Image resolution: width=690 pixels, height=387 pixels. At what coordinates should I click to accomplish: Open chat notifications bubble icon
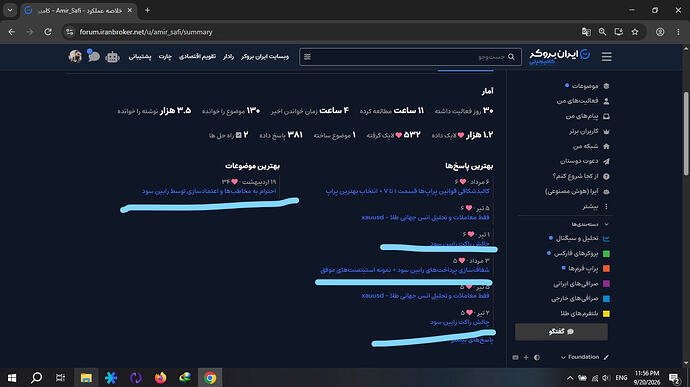click(x=93, y=56)
